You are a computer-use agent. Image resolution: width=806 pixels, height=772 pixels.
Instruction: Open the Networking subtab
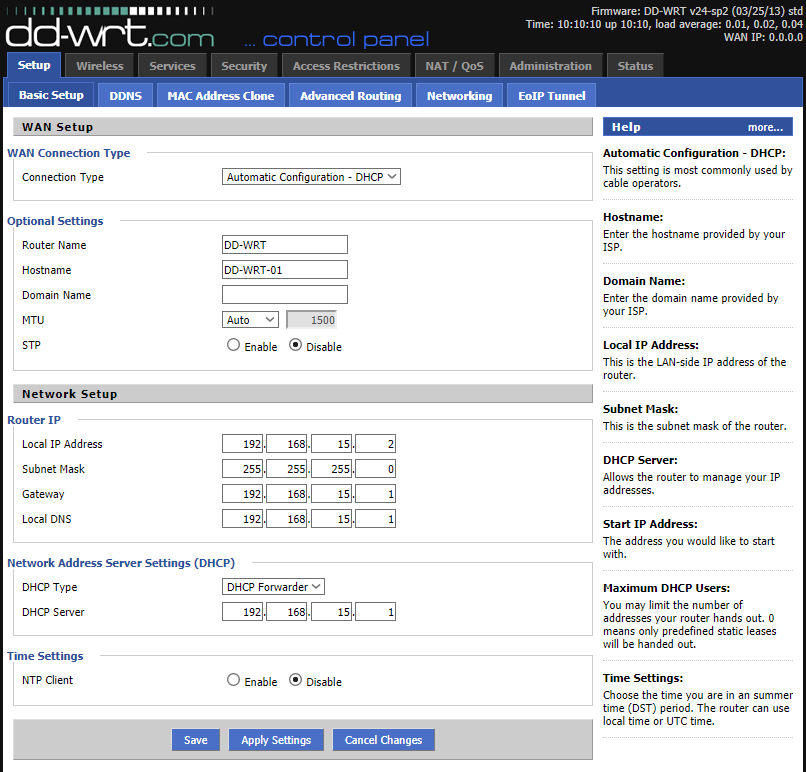pyautogui.click(x=460, y=96)
